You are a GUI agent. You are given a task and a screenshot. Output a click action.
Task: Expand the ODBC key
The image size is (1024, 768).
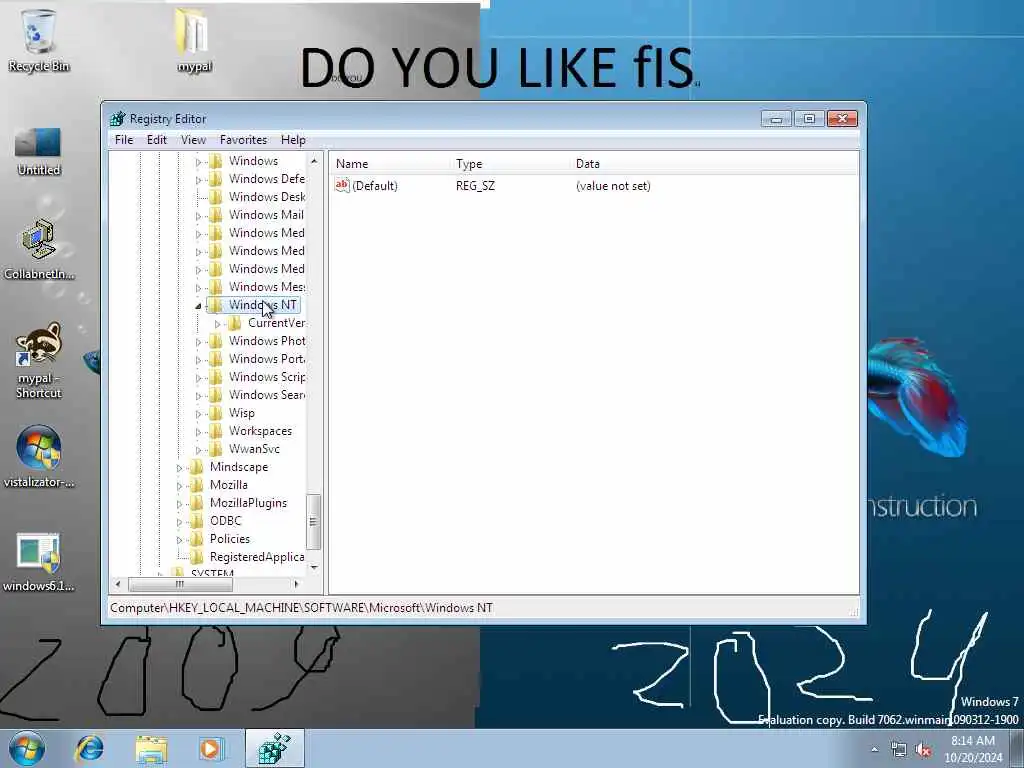click(179, 522)
